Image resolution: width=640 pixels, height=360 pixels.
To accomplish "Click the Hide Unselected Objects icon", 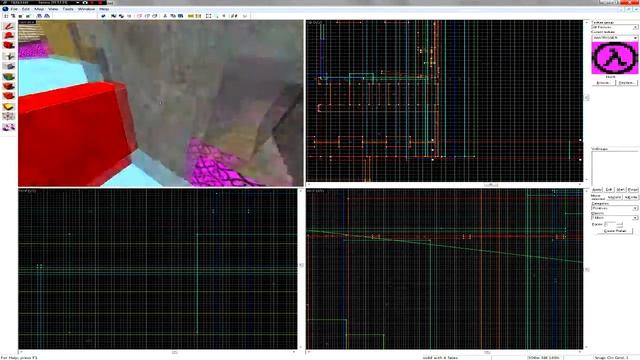I will (x=148, y=16).
